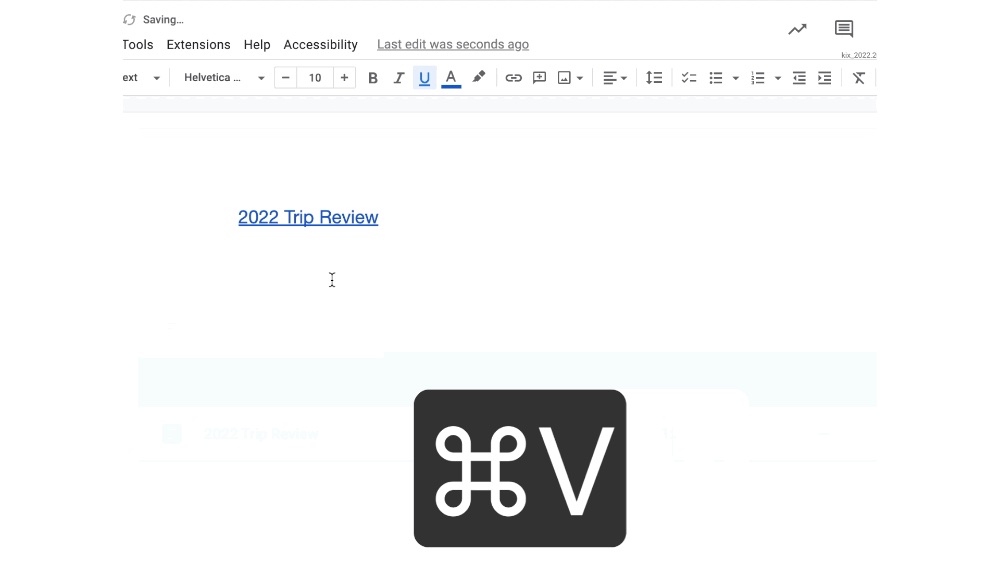Screen dimensions: 1000x562
Task: Click the highlight color marker icon
Action: click(x=479, y=77)
